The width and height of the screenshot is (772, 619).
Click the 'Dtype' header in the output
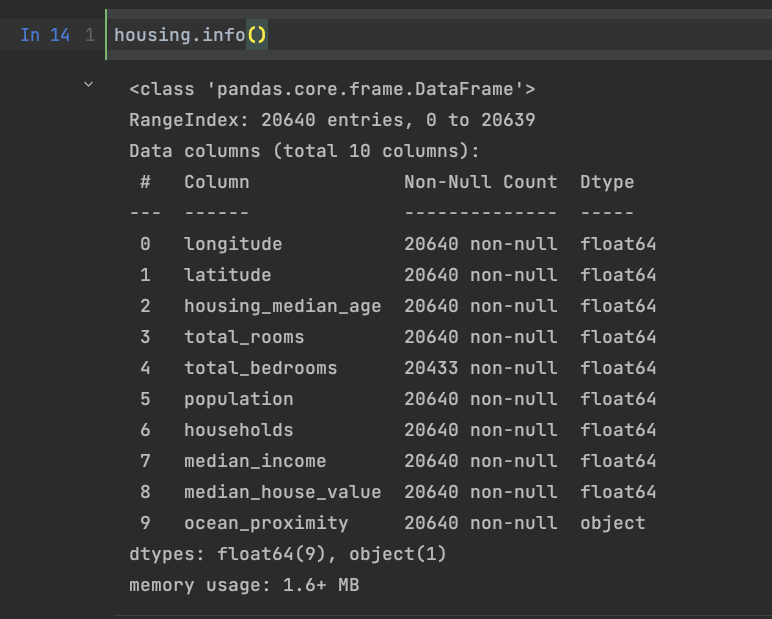pos(607,182)
